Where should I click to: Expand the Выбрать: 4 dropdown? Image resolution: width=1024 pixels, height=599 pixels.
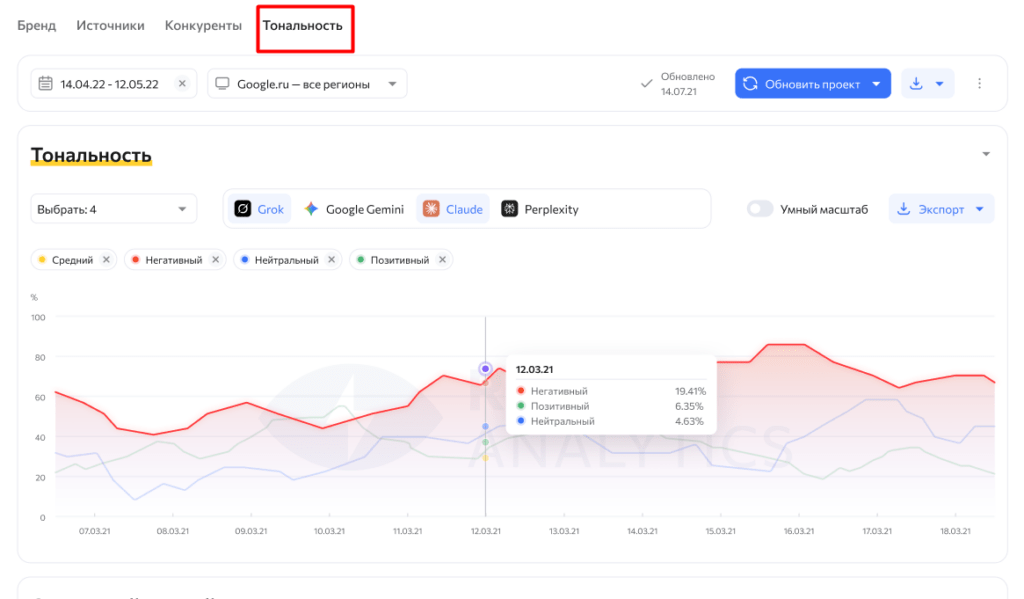click(x=113, y=209)
